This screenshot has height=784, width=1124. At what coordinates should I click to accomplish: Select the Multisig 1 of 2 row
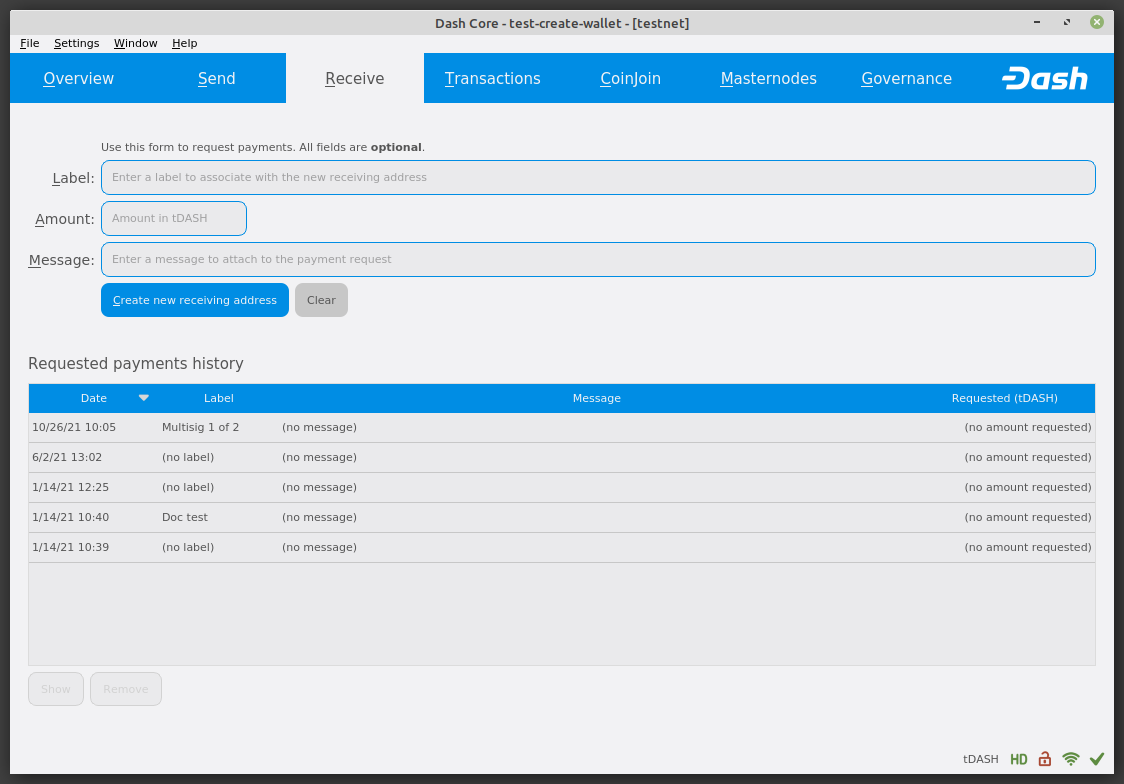coord(200,427)
